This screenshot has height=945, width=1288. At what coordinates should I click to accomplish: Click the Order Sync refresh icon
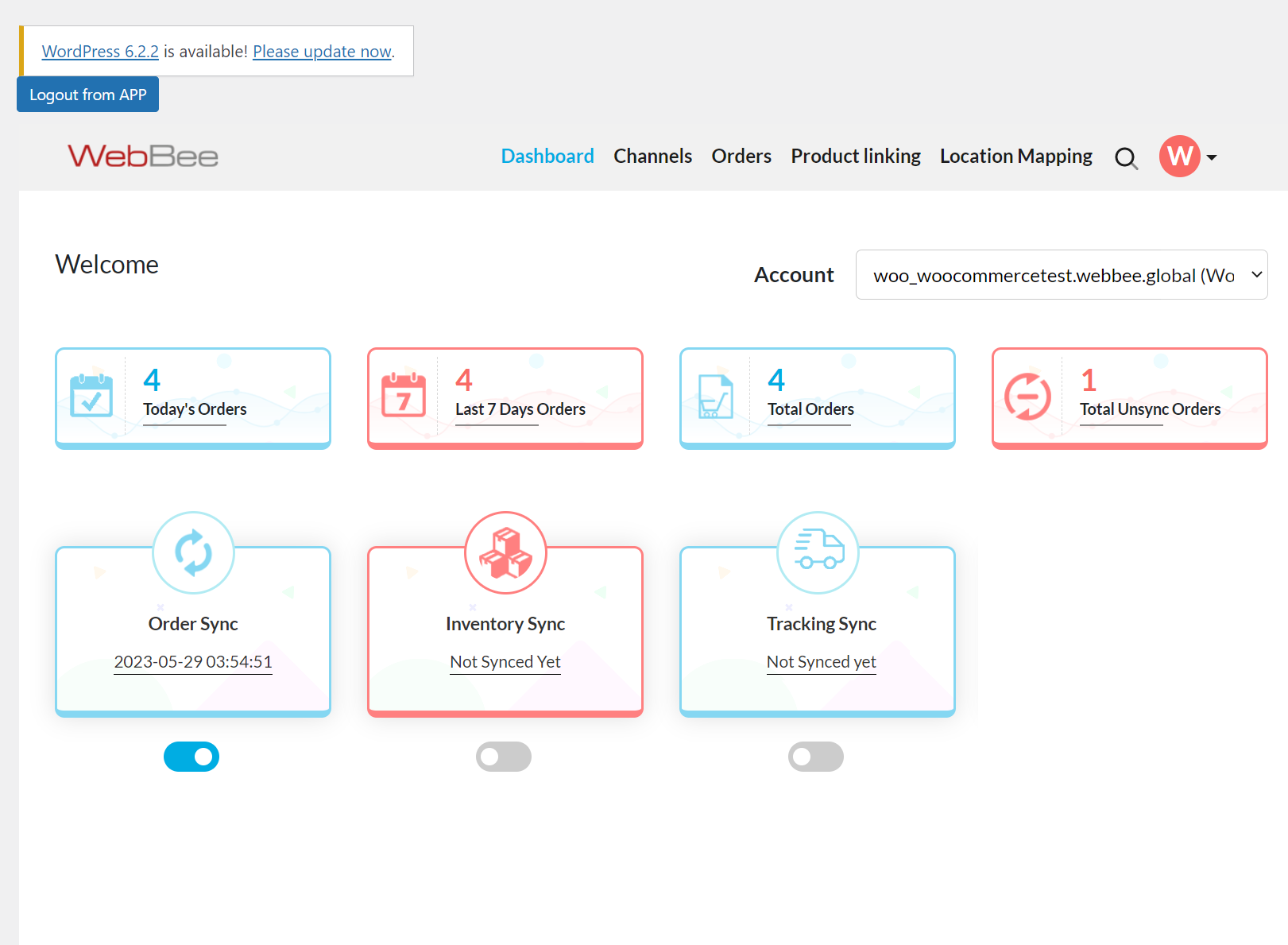pyautogui.click(x=192, y=552)
